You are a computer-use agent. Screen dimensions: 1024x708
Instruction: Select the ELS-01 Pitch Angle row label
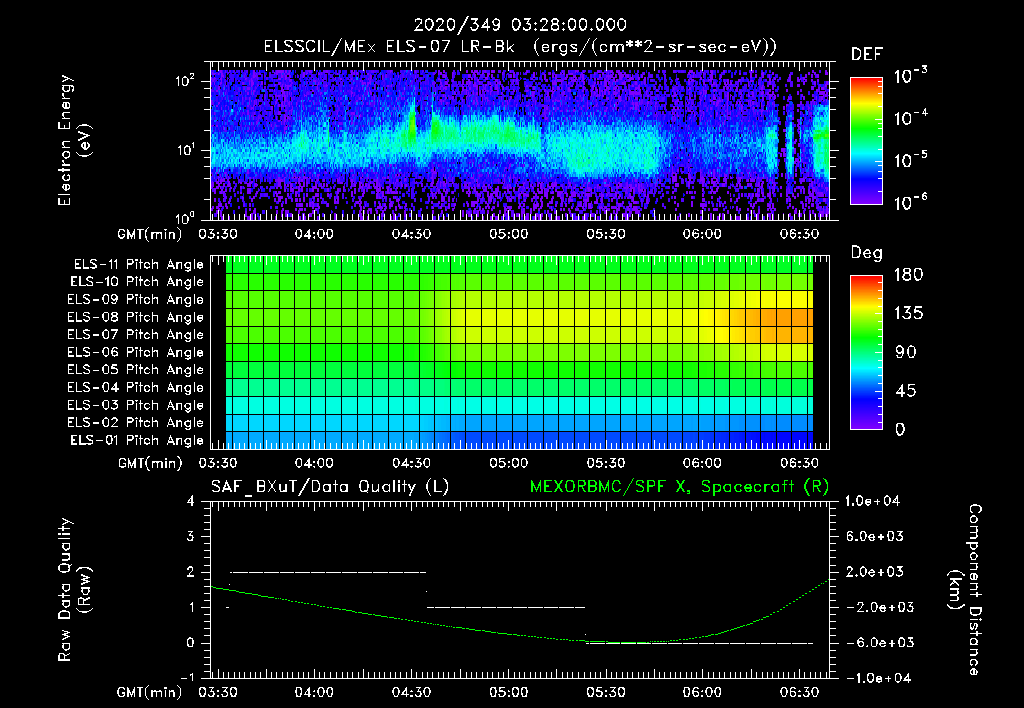(x=137, y=440)
